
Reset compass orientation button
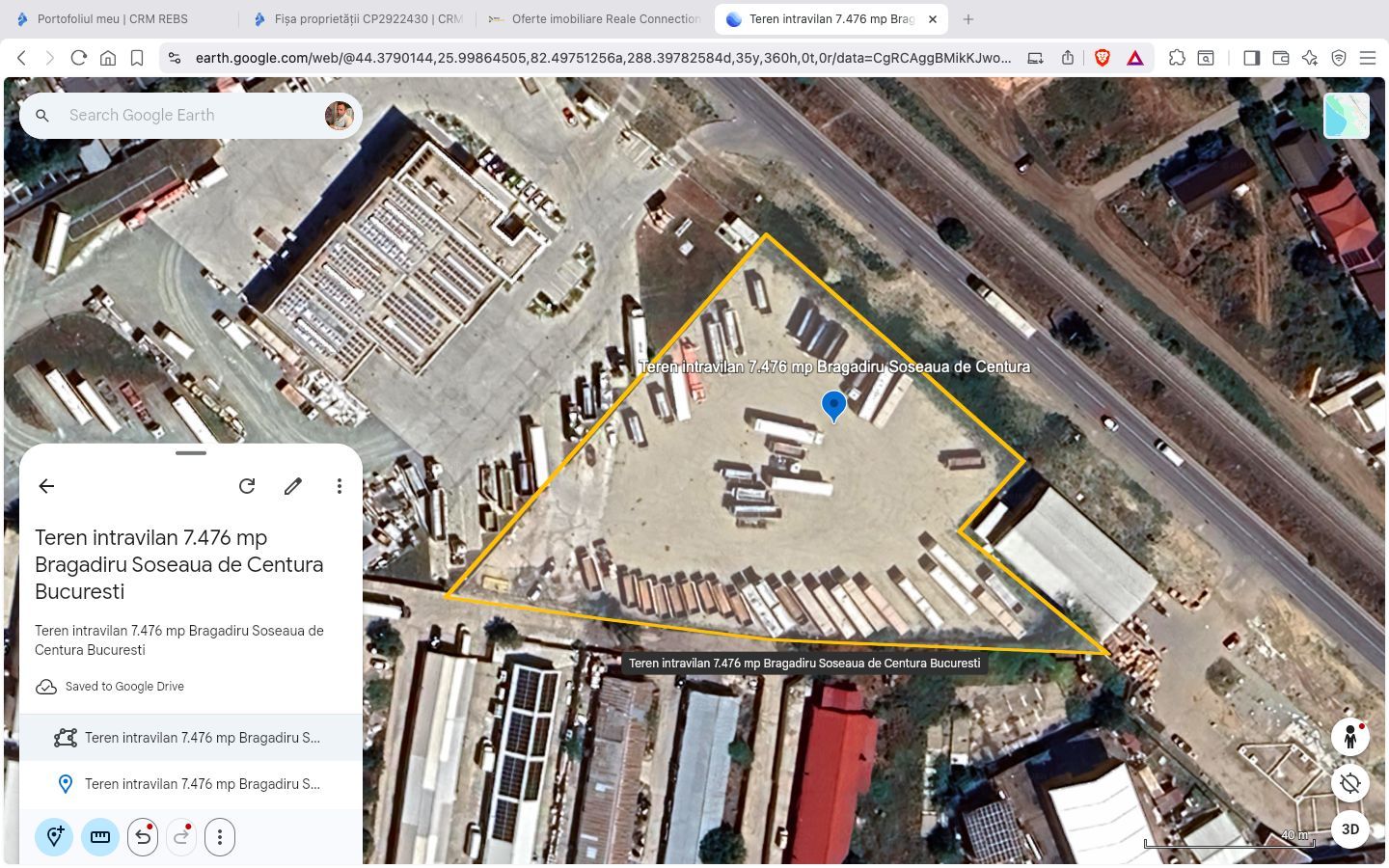click(1350, 783)
